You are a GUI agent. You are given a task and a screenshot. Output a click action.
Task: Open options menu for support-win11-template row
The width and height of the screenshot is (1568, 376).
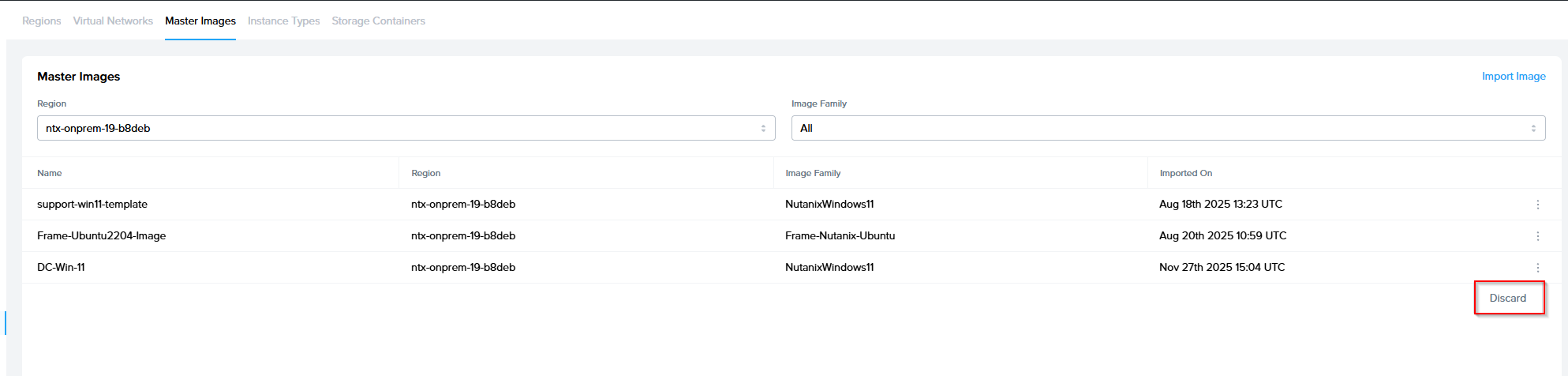(x=1537, y=205)
